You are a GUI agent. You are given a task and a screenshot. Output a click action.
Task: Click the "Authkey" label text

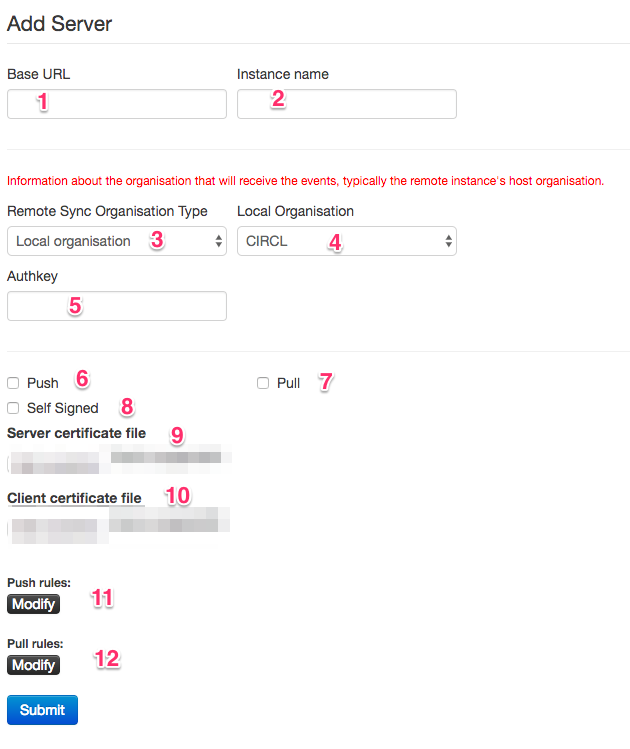31,276
